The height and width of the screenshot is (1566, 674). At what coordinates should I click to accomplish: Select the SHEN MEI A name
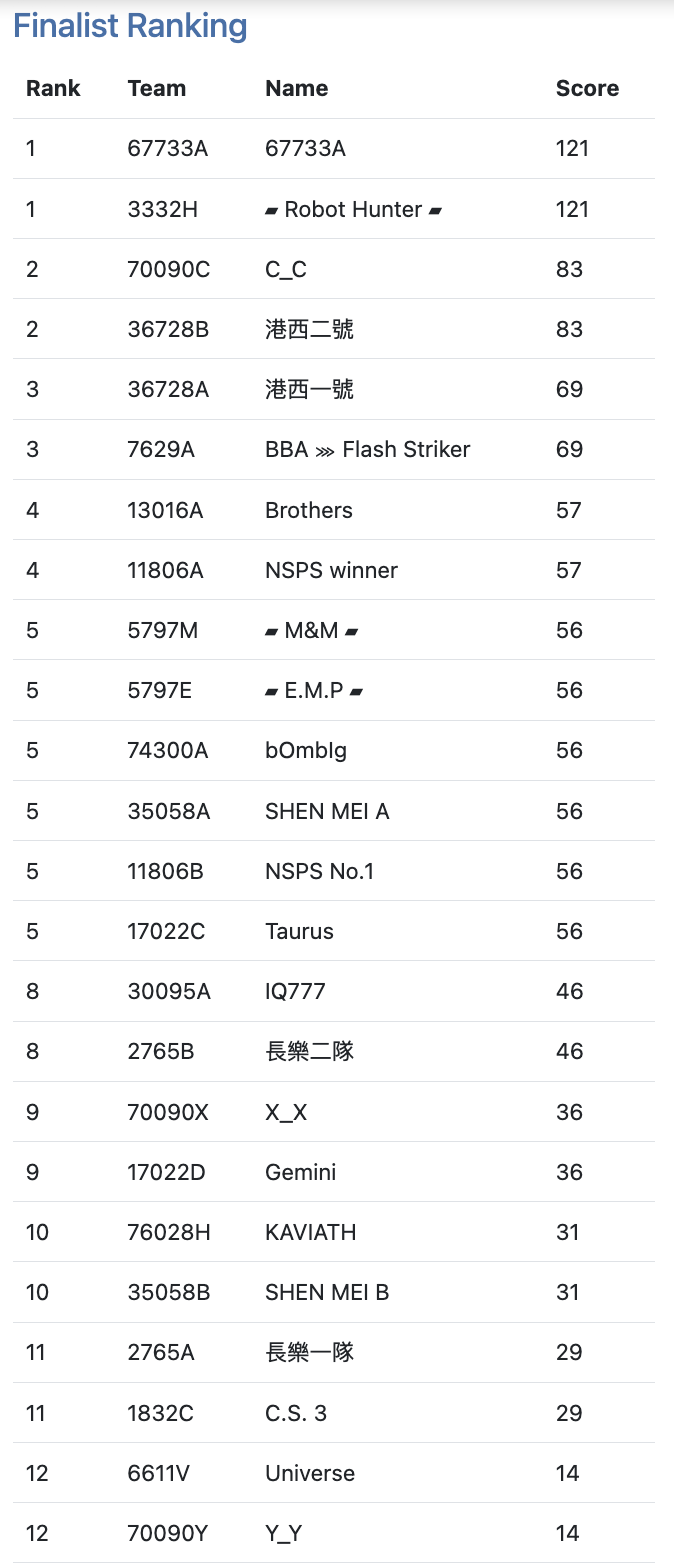327,811
